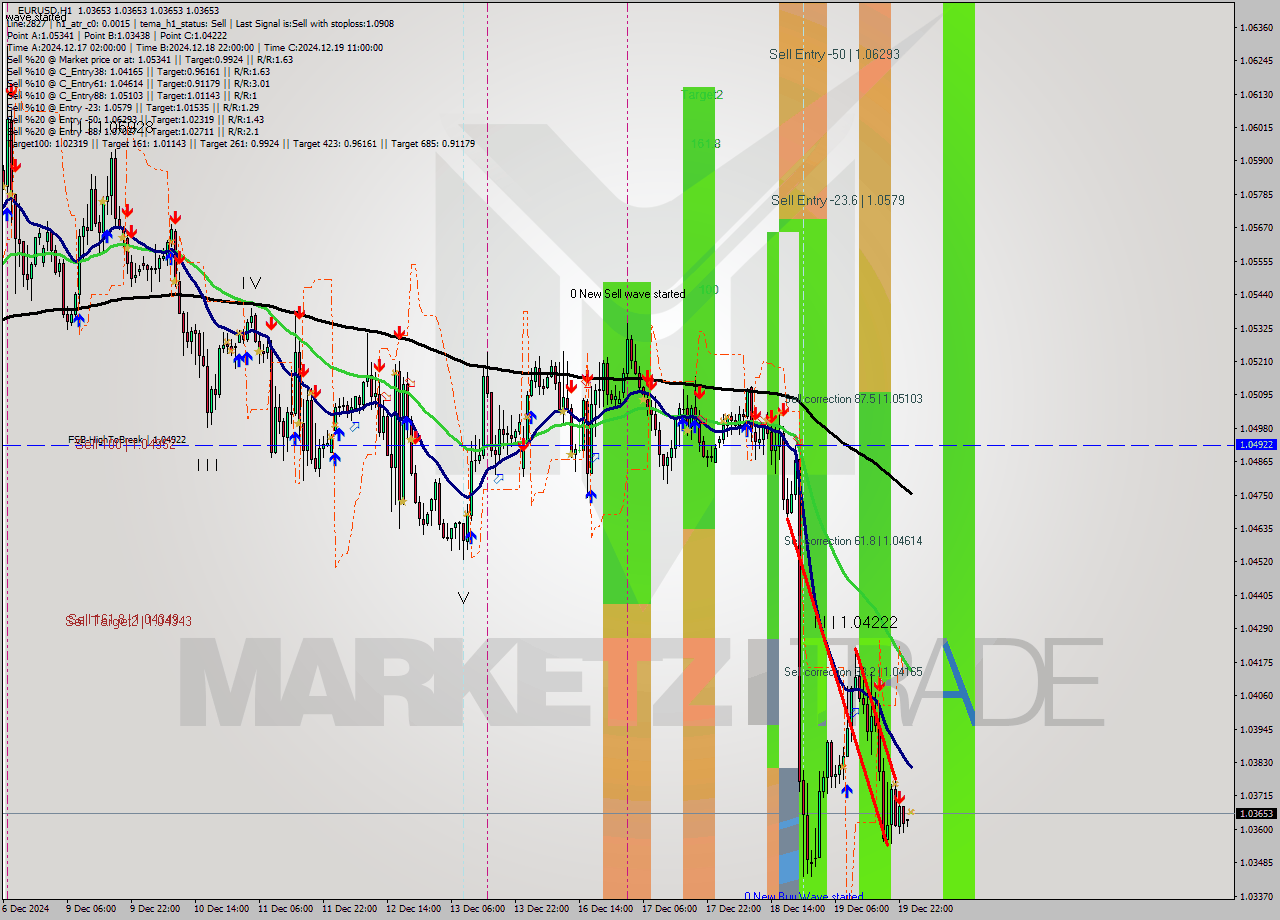Click the 1.06360 price axis value
1280x920 pixels.
tap(1256, 27)
